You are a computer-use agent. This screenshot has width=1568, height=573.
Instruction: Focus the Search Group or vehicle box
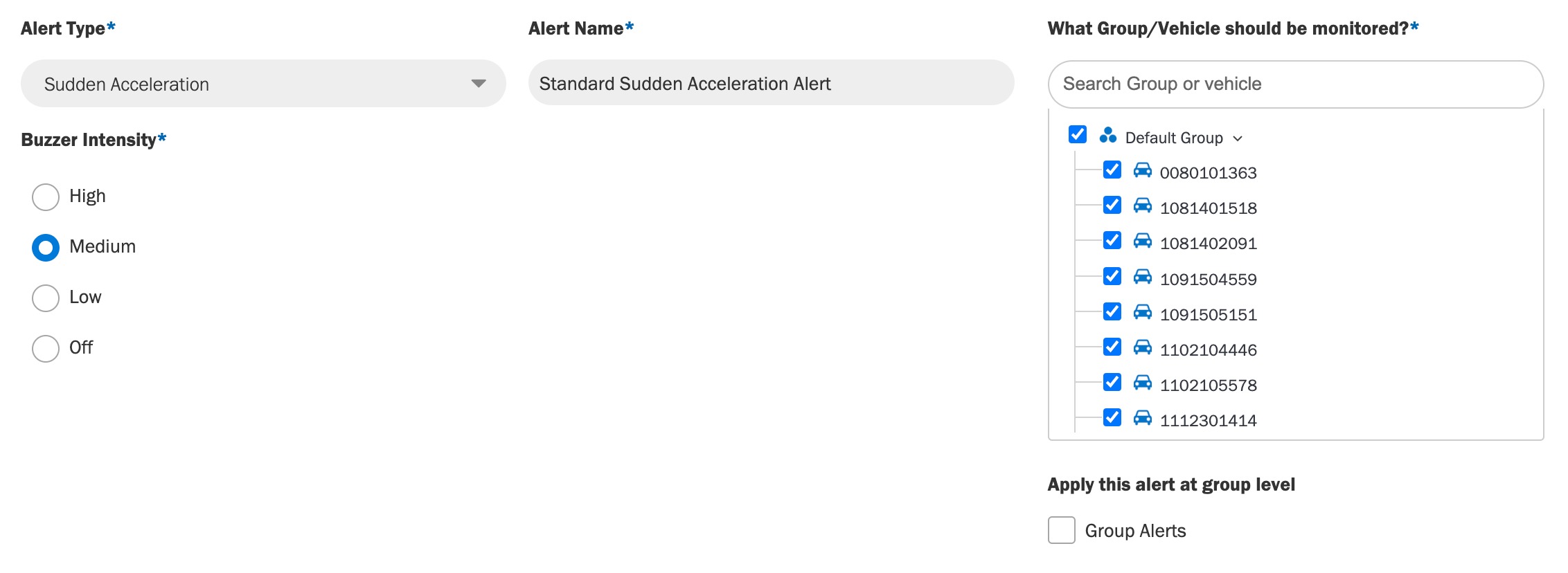click(x=1296, y=84)
